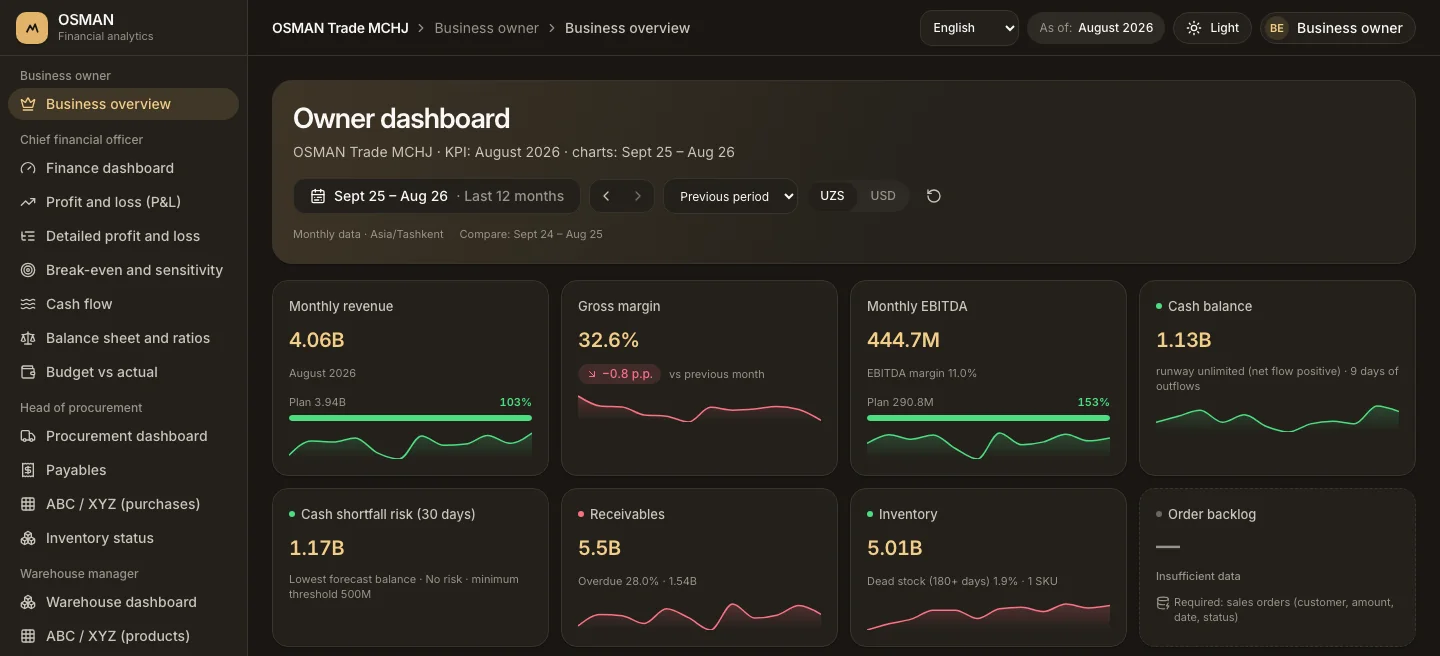Viewport: 1440px width, 656px height.
Task: Open the Business owner role menu
Action: [x=1338, y=28]
